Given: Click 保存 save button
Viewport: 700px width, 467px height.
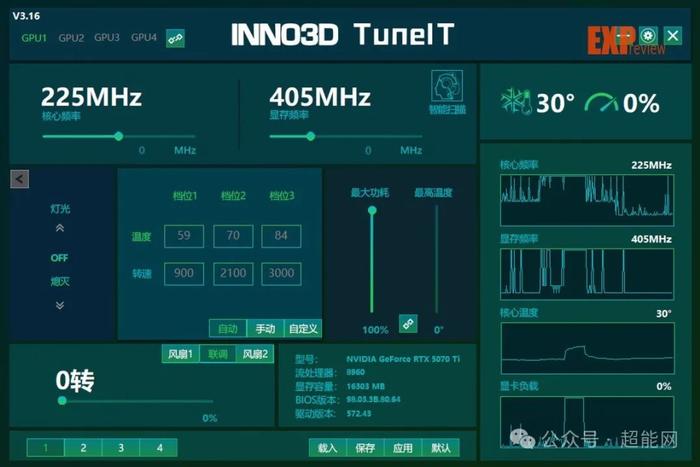Looking at the screenshot, I should 365,448.
